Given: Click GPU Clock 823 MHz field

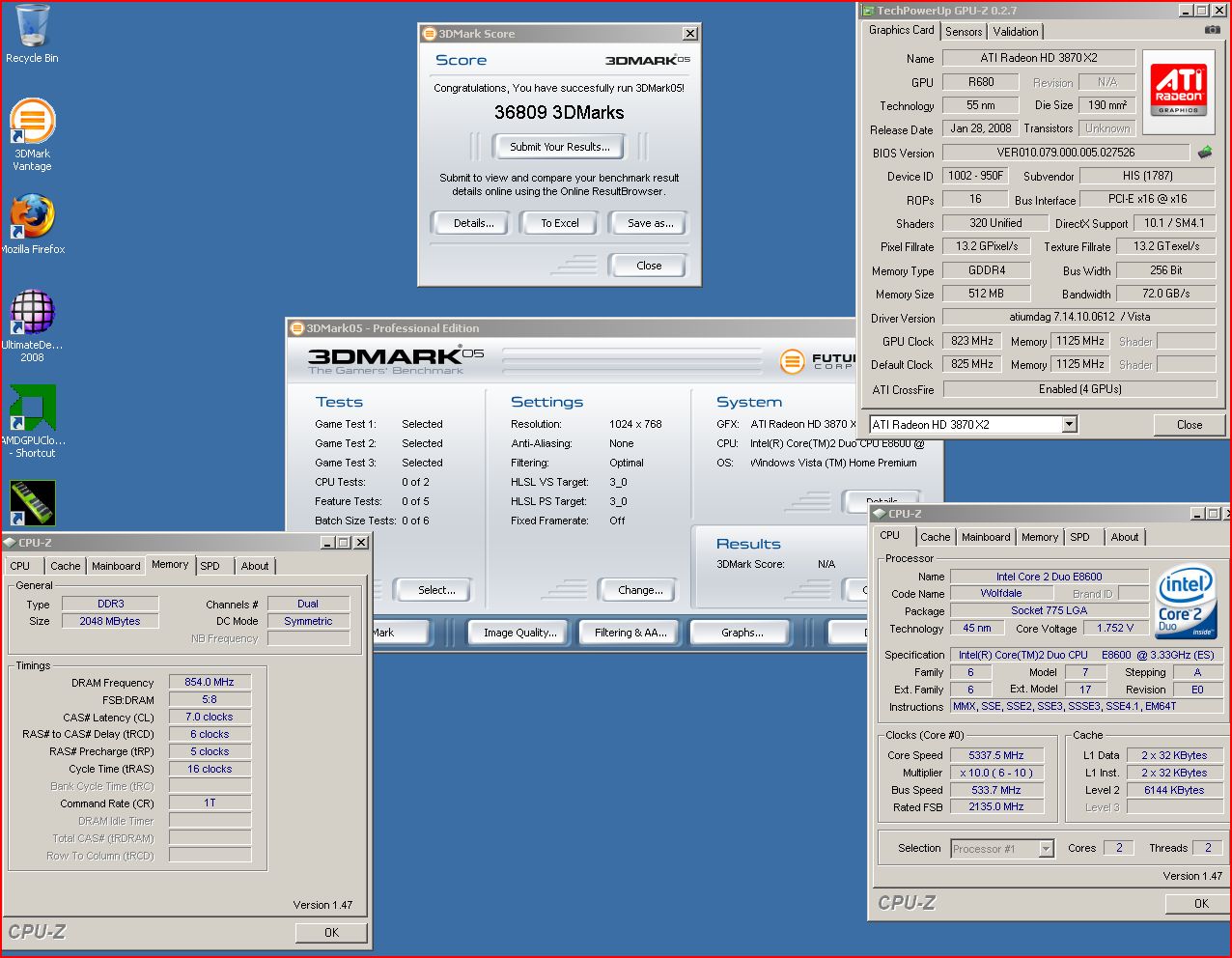Looking at the screenshot, I should tap(972, 341).
